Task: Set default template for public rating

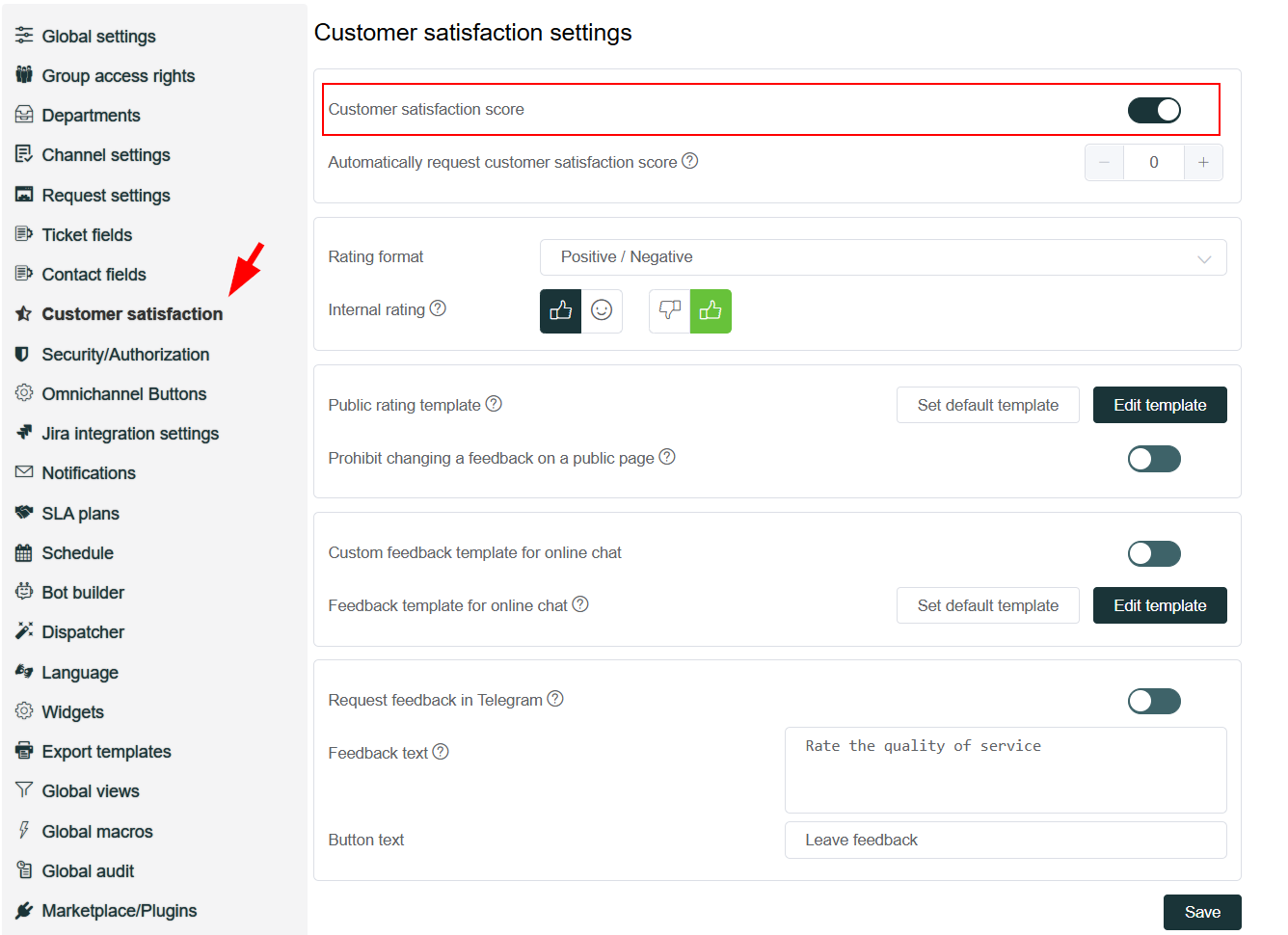Action: [x=988, y=405]
